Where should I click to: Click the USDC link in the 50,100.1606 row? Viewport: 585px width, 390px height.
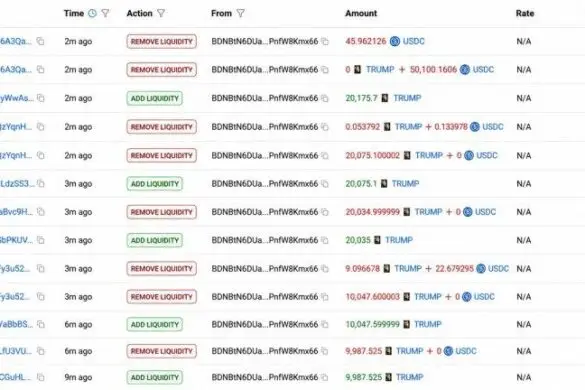[x=484, y=70]
